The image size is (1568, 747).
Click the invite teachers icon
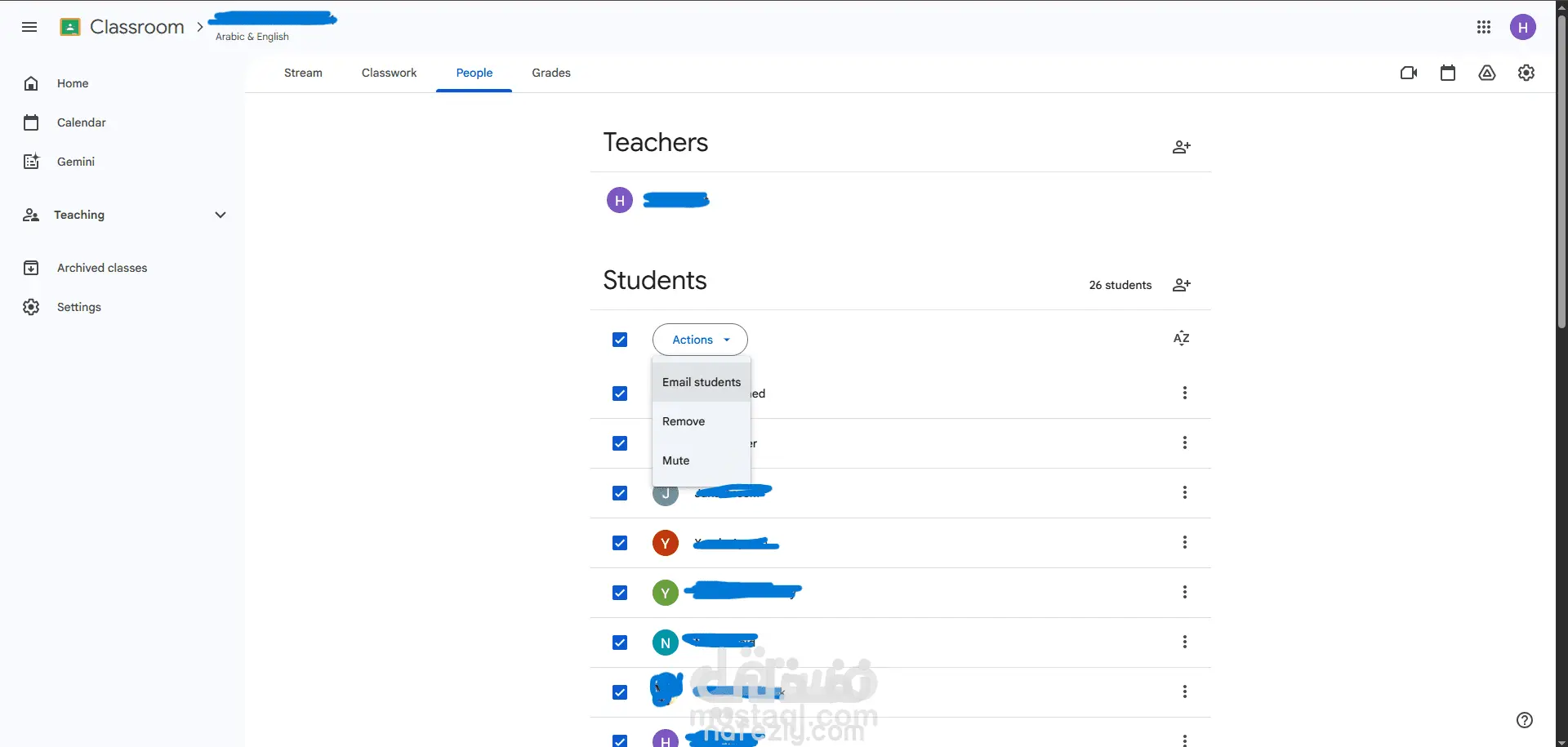tap(1182, 147)
